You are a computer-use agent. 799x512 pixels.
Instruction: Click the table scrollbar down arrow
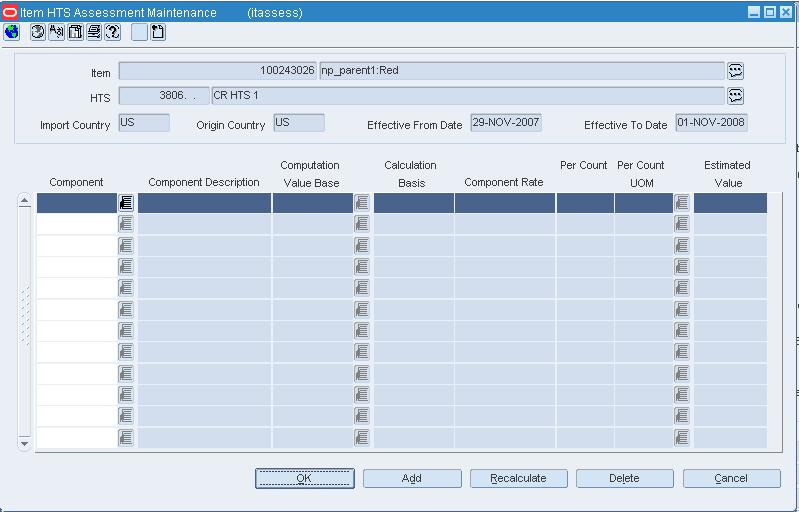coord(24,443)
